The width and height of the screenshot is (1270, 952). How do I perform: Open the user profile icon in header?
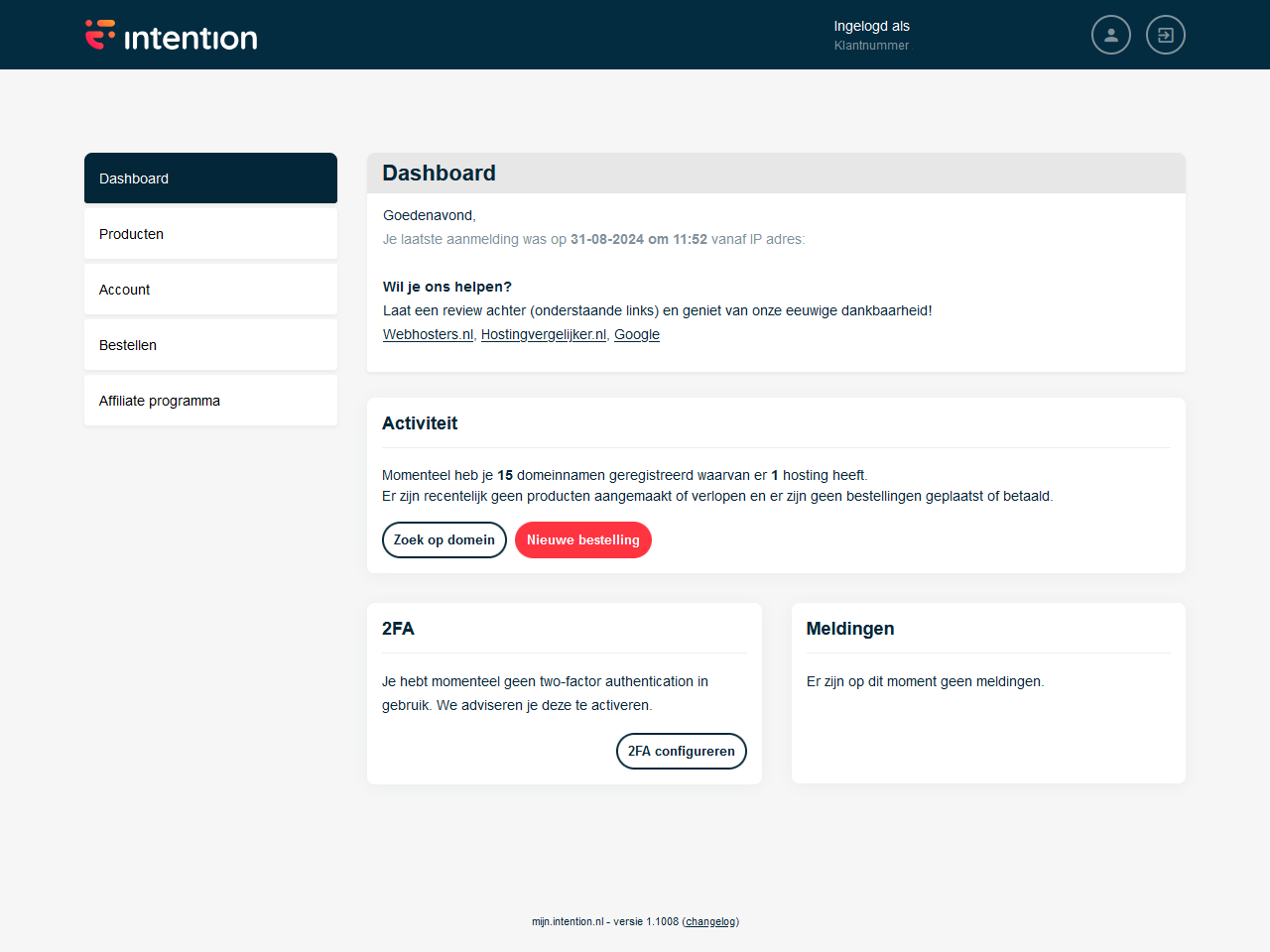pyautogui.click(x=1110, y=35)
